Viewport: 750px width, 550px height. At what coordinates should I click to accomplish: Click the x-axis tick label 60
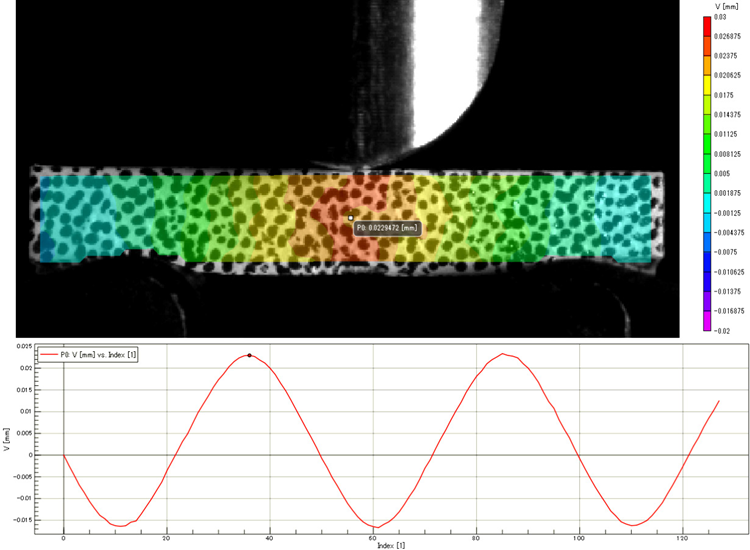[373, 538]
